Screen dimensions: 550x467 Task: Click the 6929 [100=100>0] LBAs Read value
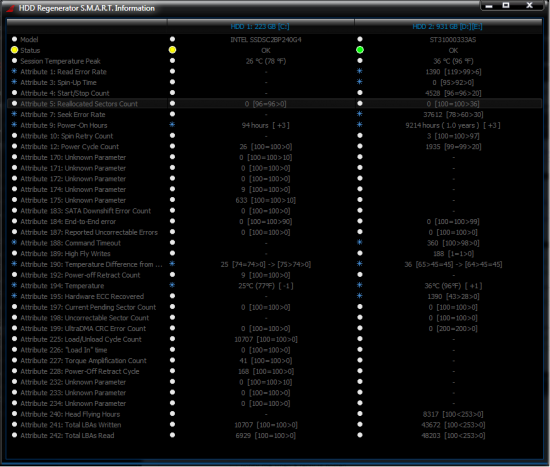point(266,436)
